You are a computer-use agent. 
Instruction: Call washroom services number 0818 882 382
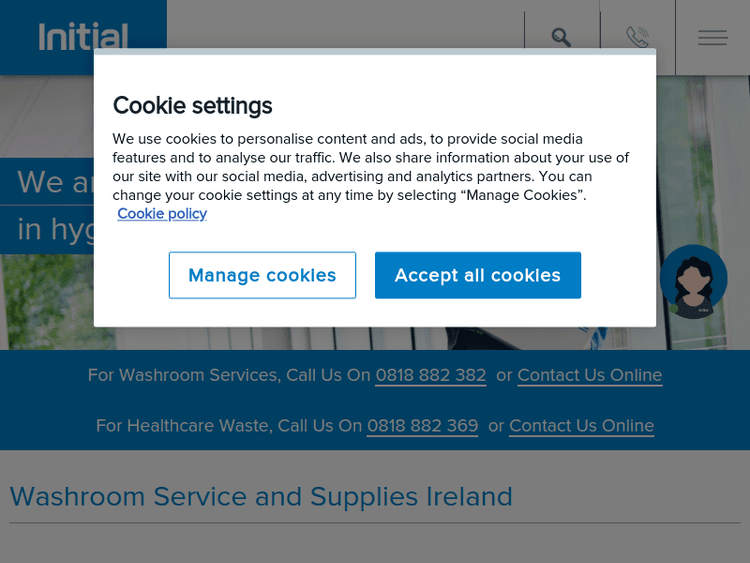tap(430, 375)
